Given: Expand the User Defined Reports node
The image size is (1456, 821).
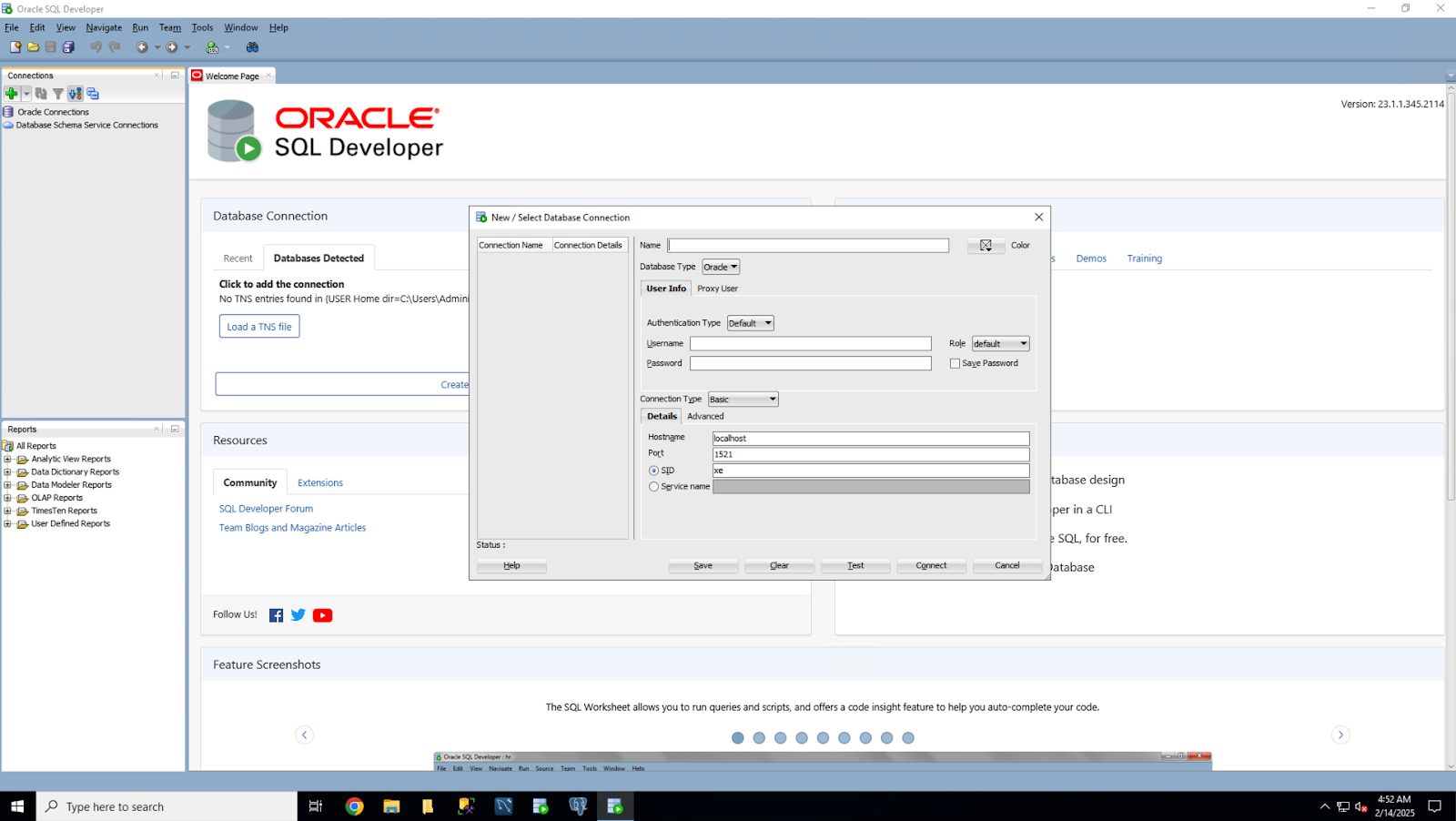Looking at the screenshot, I should pyautogui.click(x=7, y=523).
